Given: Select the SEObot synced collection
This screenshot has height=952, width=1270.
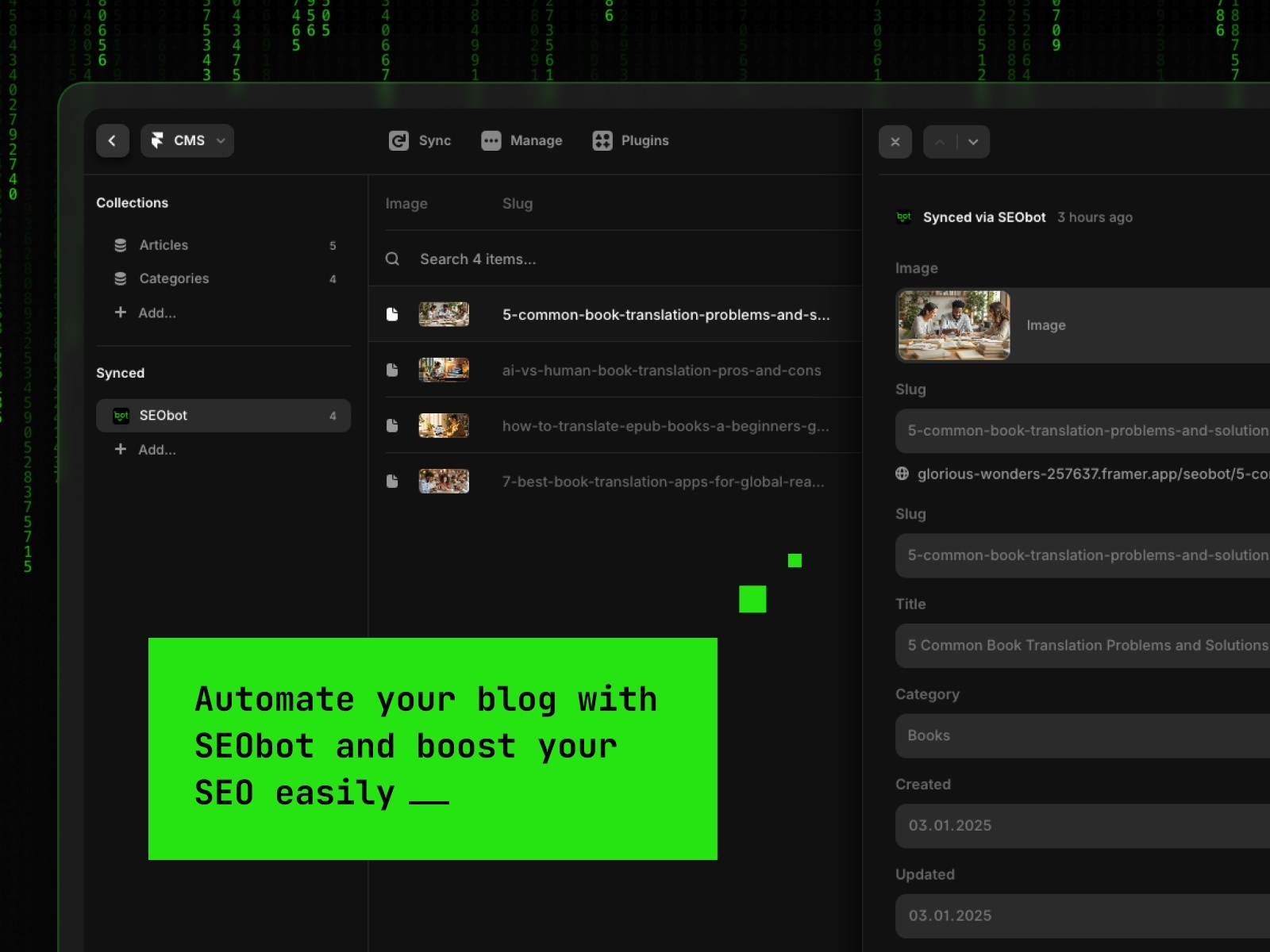Looking at the screenshot, I should [223, 416].
